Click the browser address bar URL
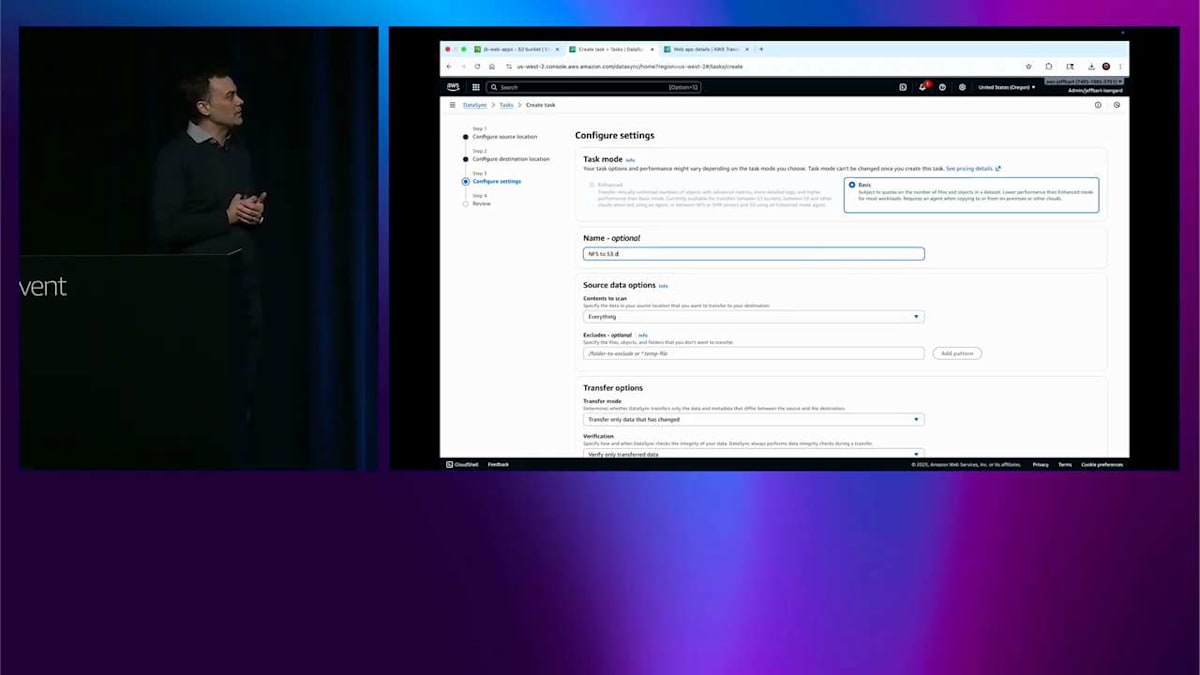The image size is (1200, 675). 630,67
